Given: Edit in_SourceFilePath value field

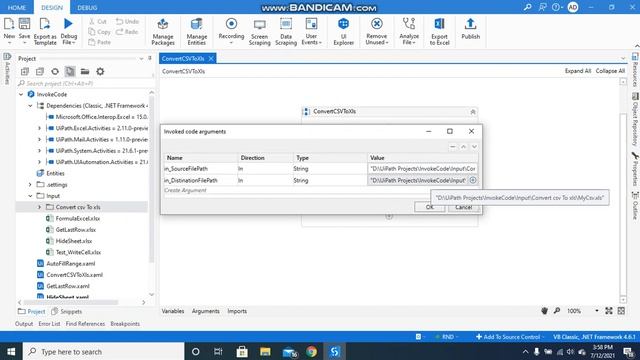Looking at the screenshot, I should [x=422, y=169].
